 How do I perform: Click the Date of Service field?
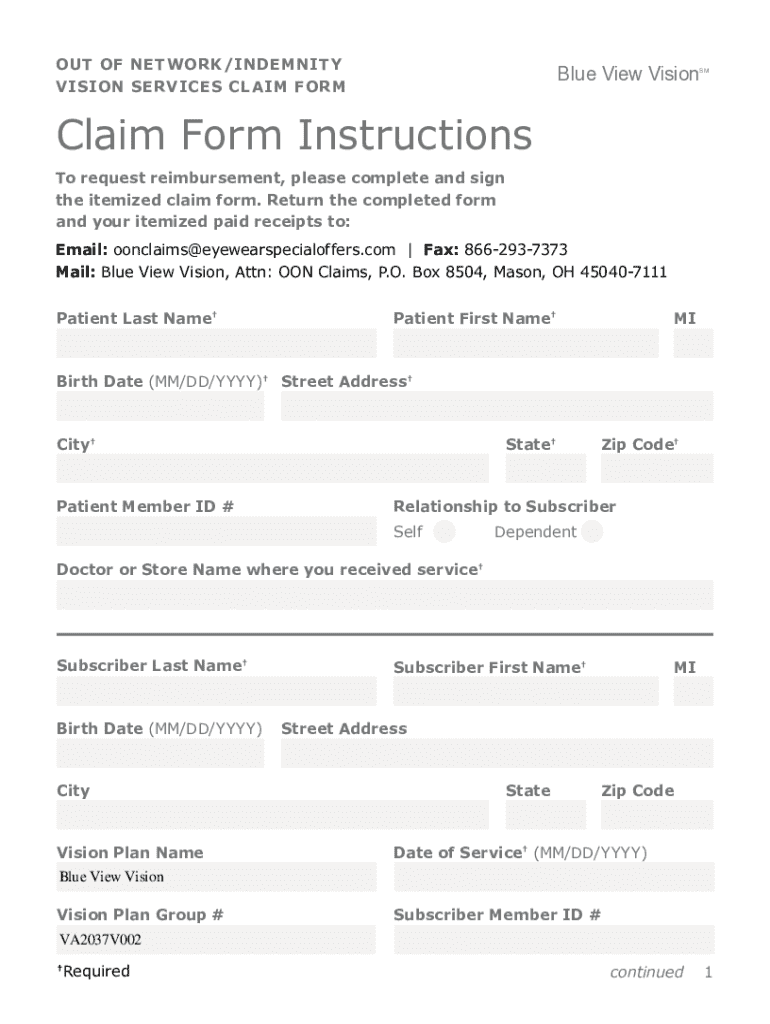[554, 877]
